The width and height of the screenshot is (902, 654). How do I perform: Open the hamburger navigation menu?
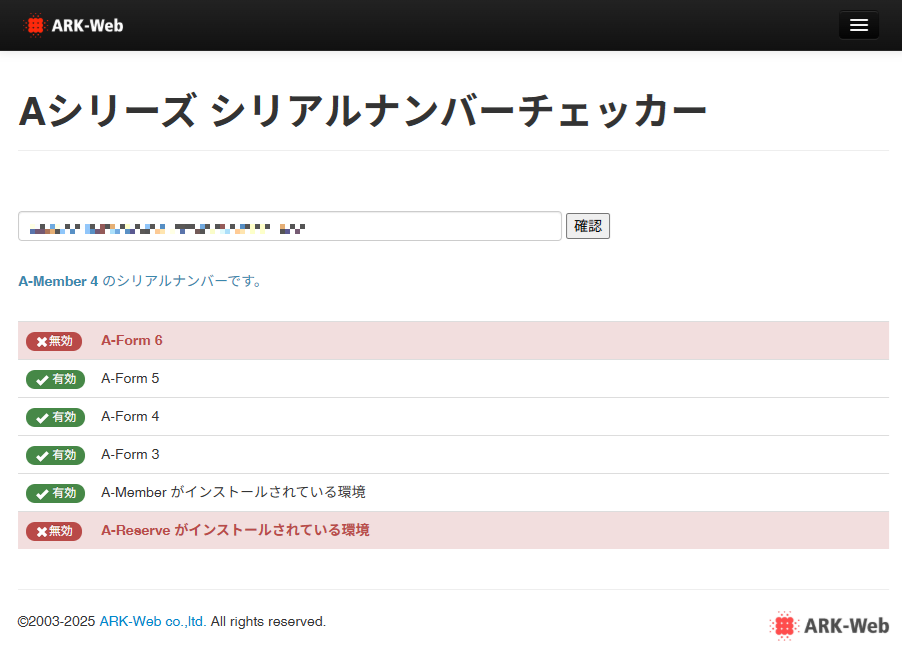click(x=858, y=25)
